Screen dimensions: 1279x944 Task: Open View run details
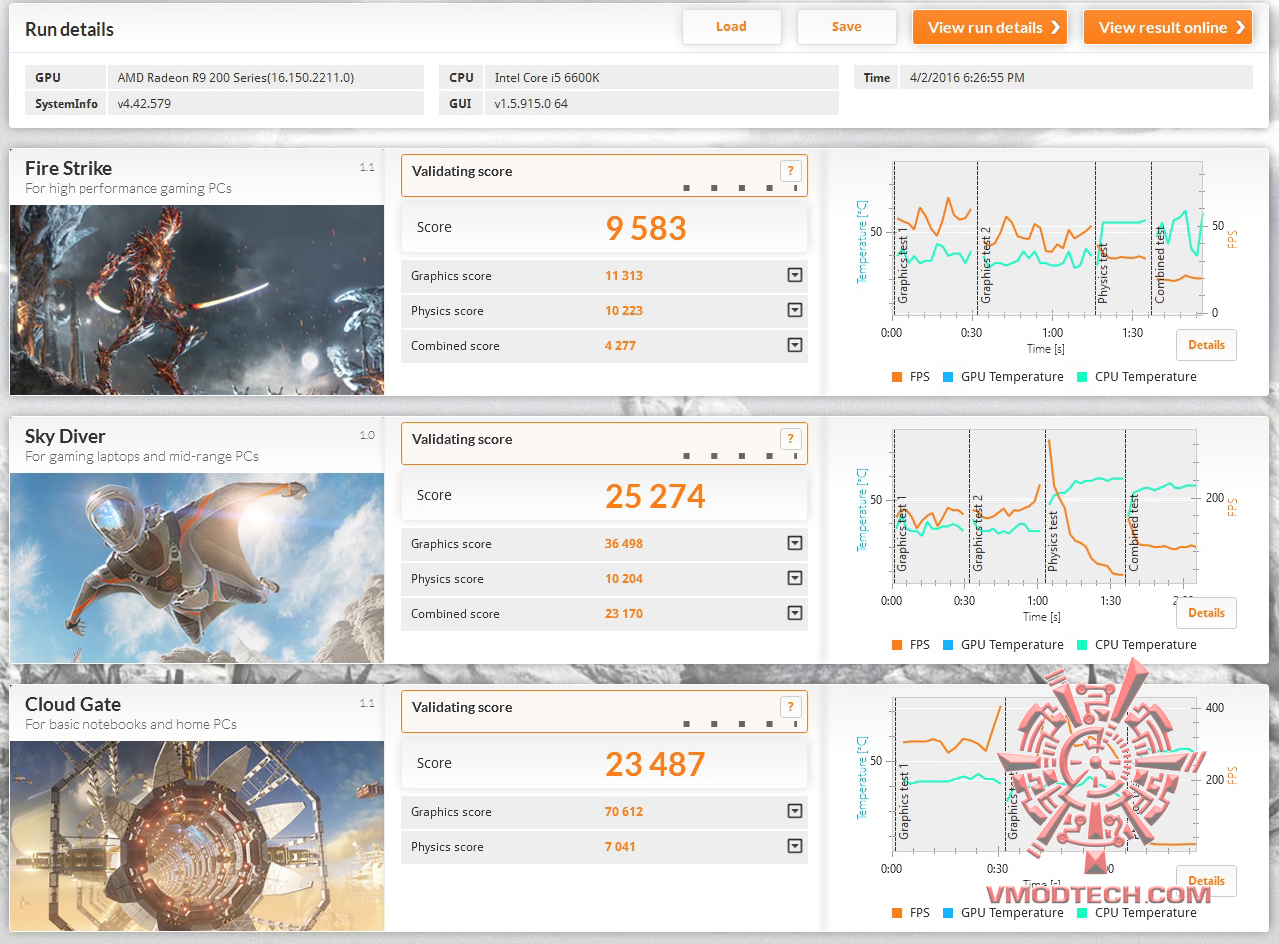(x=990, y=27)
